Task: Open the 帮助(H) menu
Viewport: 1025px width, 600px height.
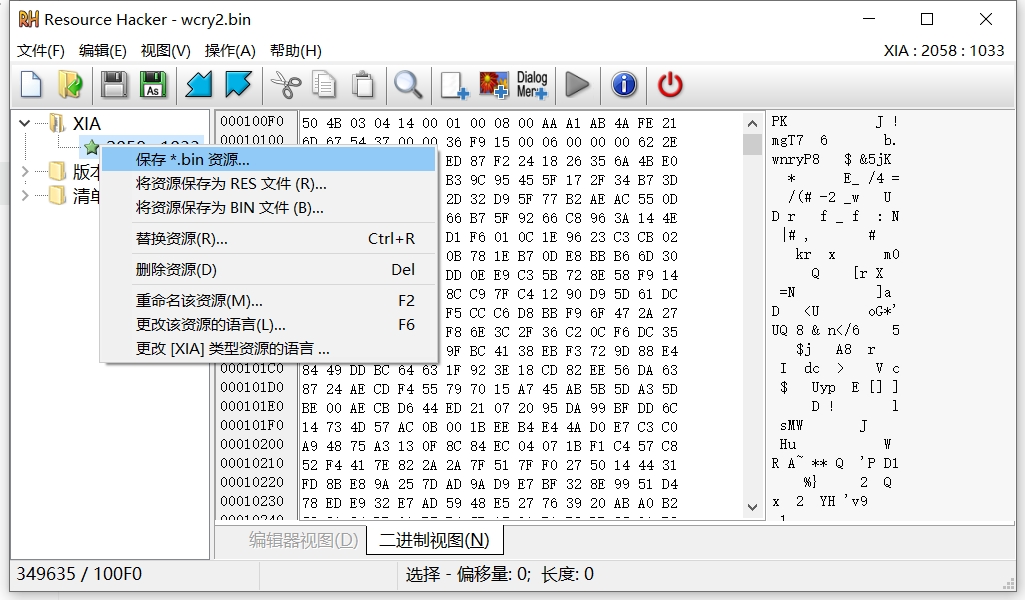Action: pos(295,51)
